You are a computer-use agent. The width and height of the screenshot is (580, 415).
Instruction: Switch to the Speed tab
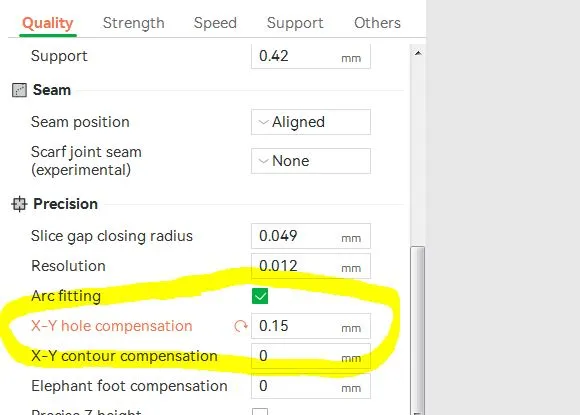tap(215, 23)
